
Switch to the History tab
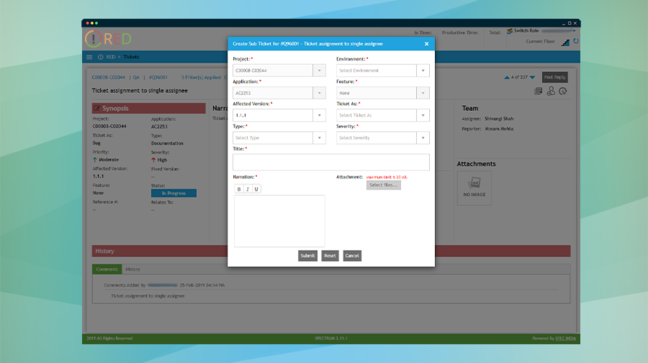click(133, 269)
